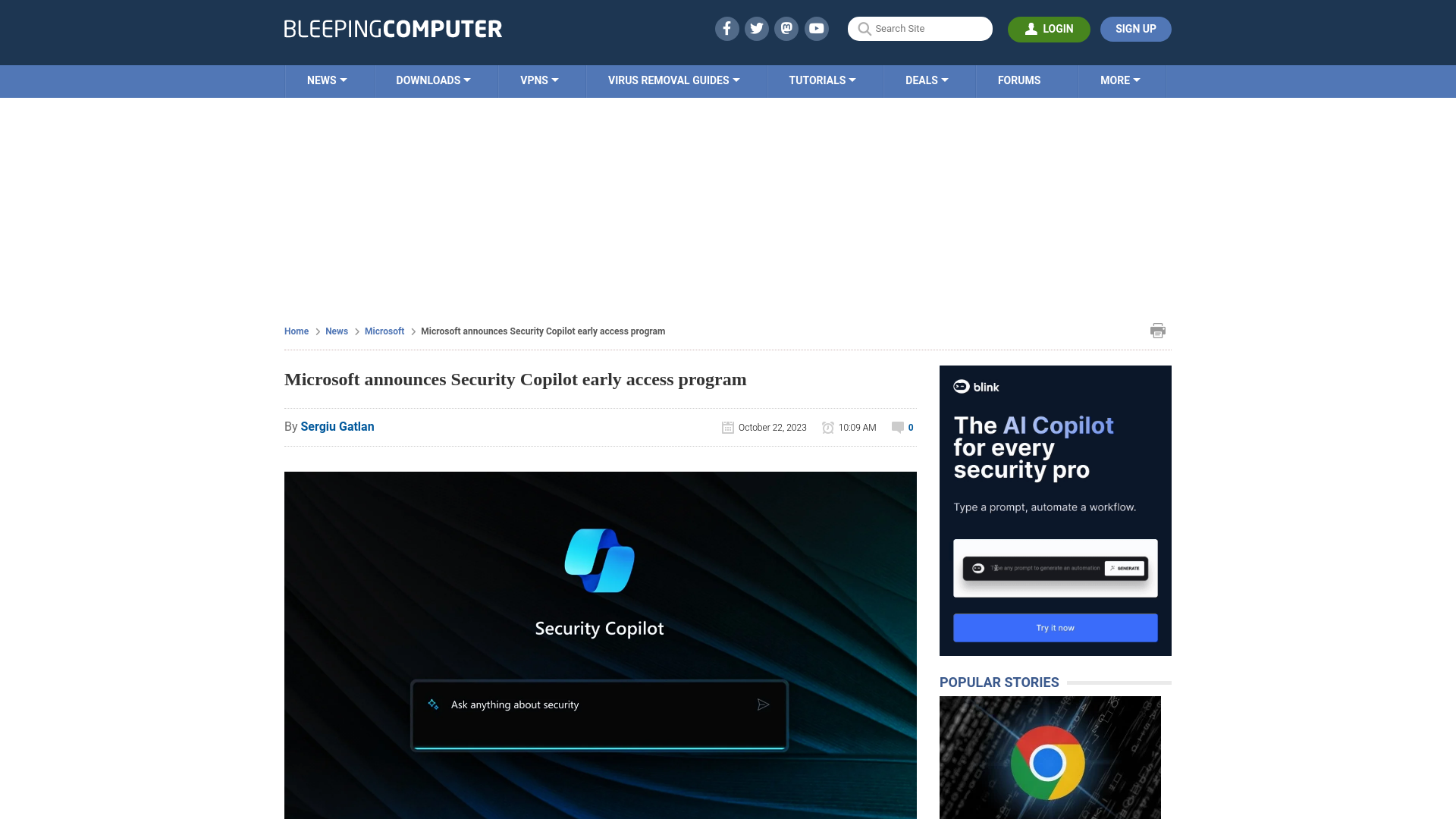
Task: Select the FORUMS menu item
Action: point(1018,80)
